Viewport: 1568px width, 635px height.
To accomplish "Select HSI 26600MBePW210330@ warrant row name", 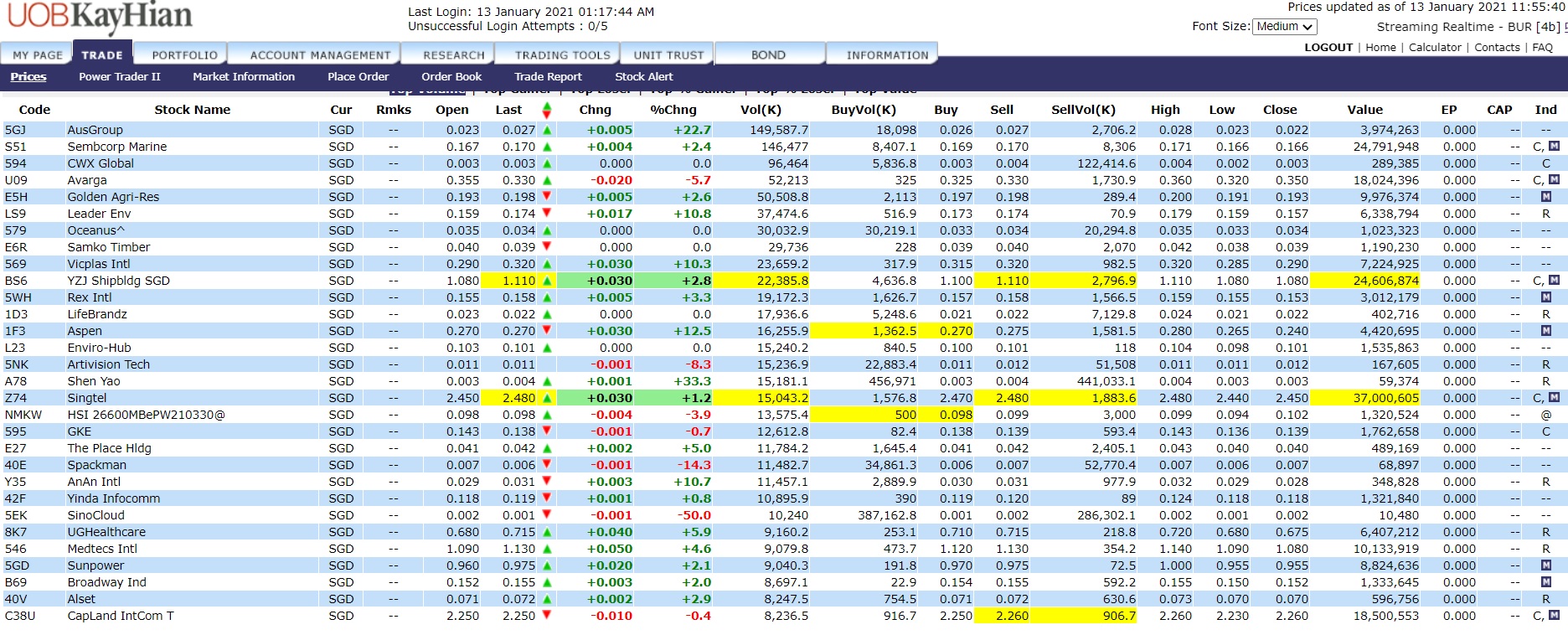I will point(146,415).
